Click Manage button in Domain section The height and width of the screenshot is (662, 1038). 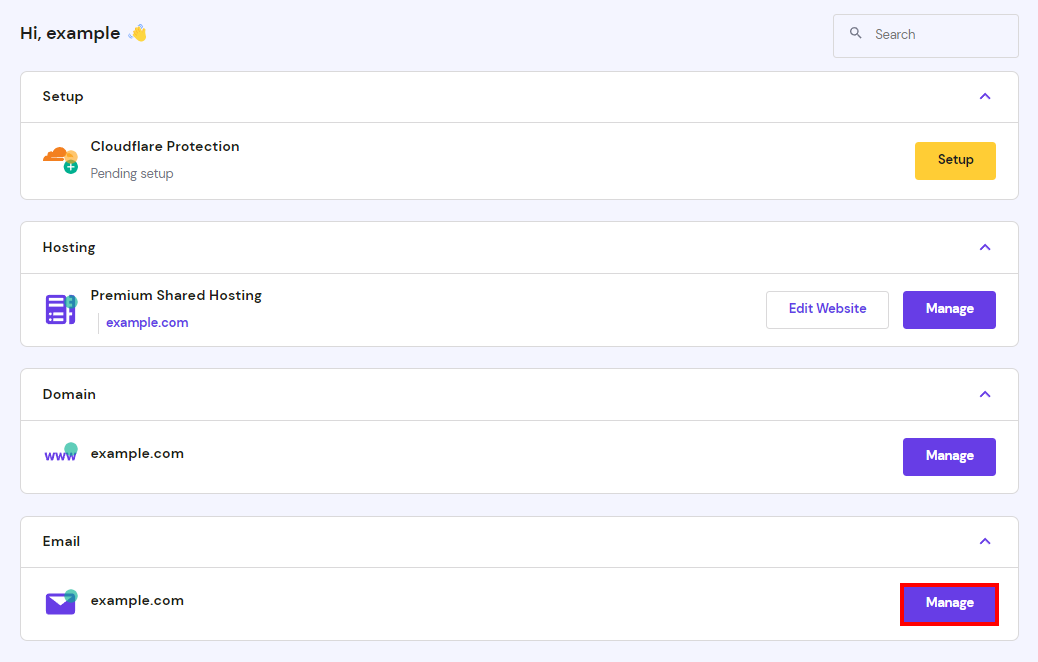949,457
